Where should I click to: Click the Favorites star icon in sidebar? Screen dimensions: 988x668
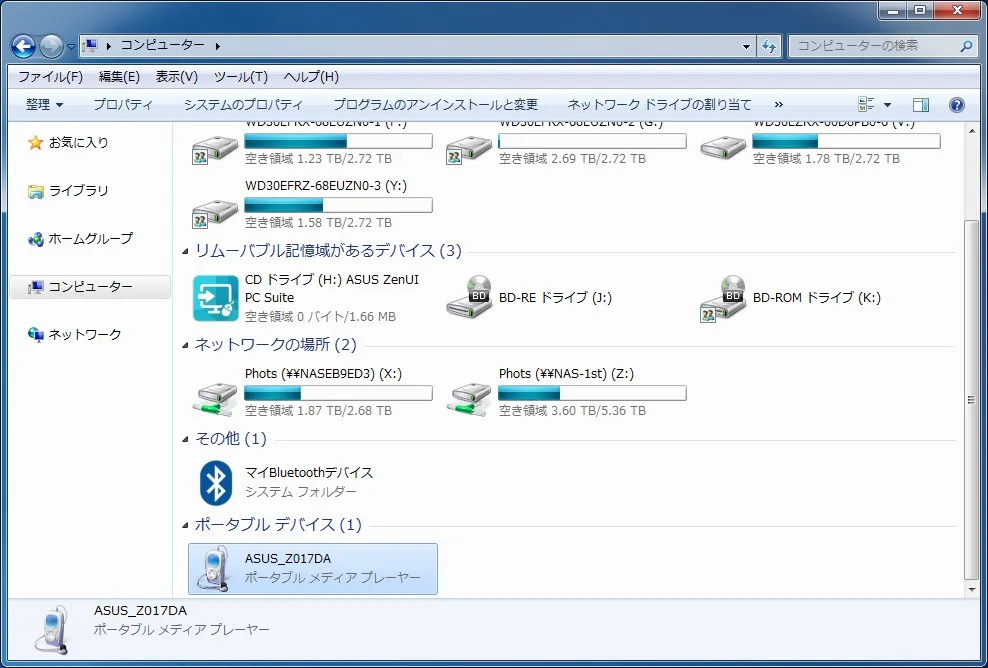(35, 142)
